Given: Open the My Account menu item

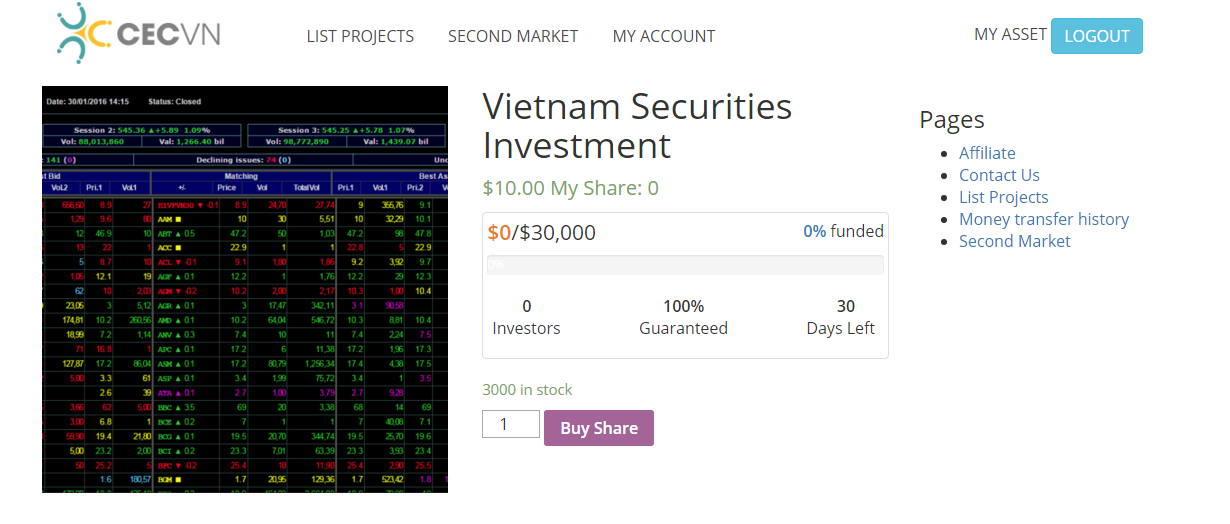Looking at the screenshot, I should coord(664,36).
